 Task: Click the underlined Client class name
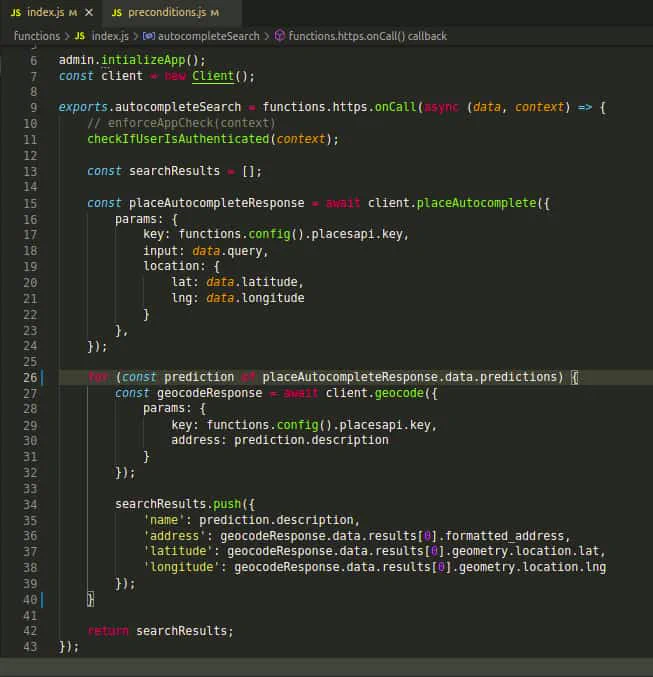coord(213,76)
